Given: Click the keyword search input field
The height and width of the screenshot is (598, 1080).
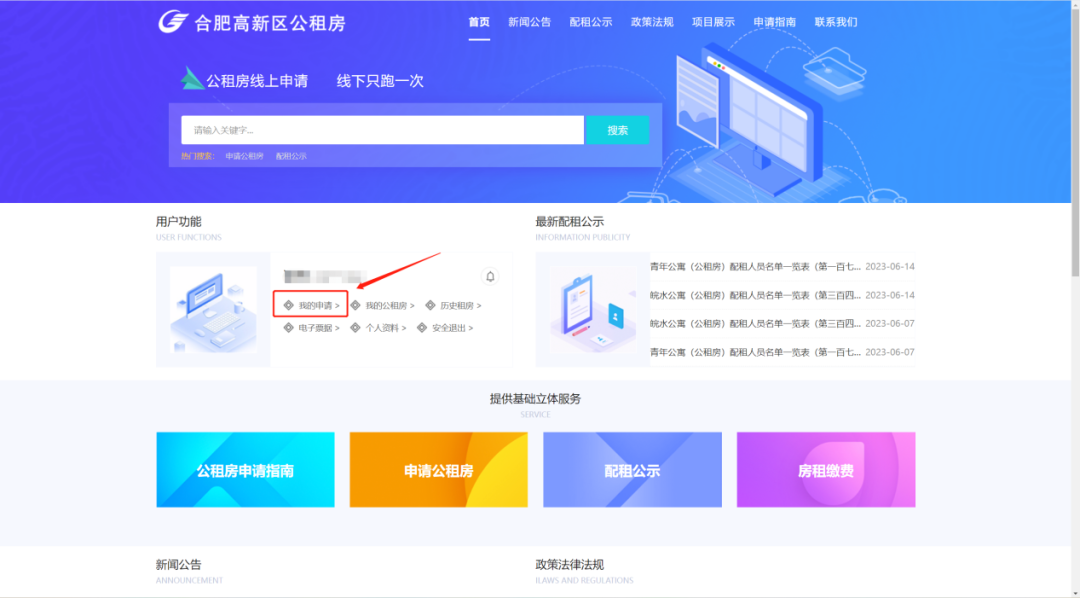Looking at the screenshot, I should tap(382, 130).
